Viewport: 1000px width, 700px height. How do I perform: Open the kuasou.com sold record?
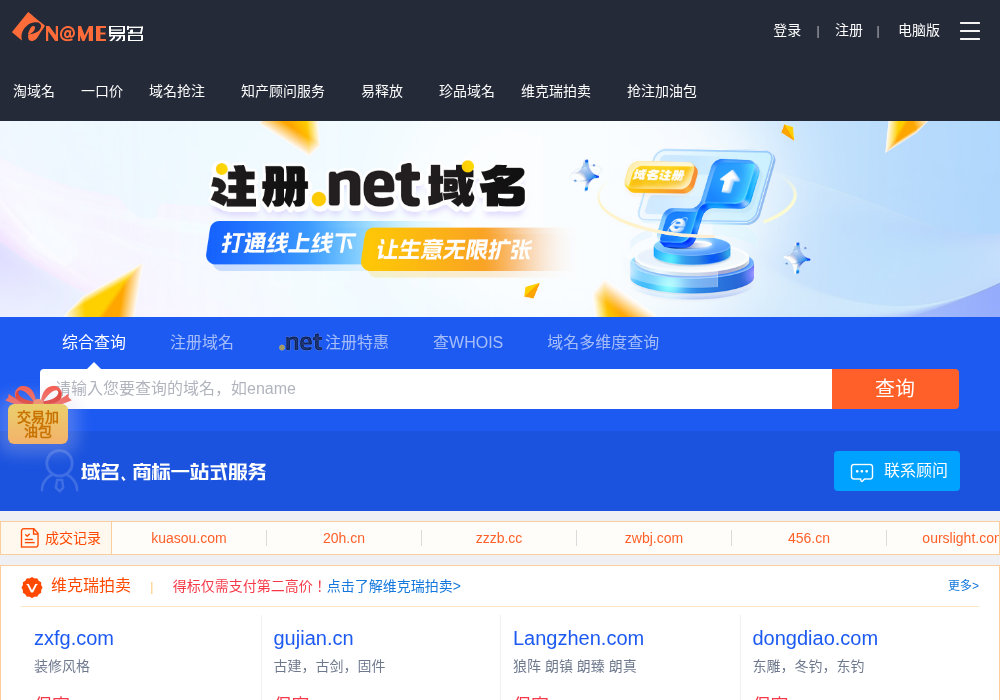pyautogui.click(x=189, y=538)
